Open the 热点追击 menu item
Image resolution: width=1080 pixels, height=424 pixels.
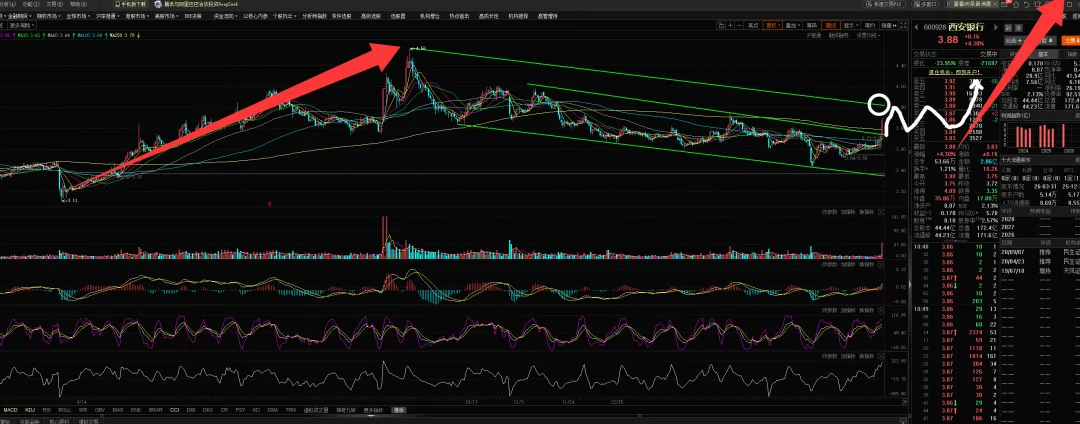[457, 15]
